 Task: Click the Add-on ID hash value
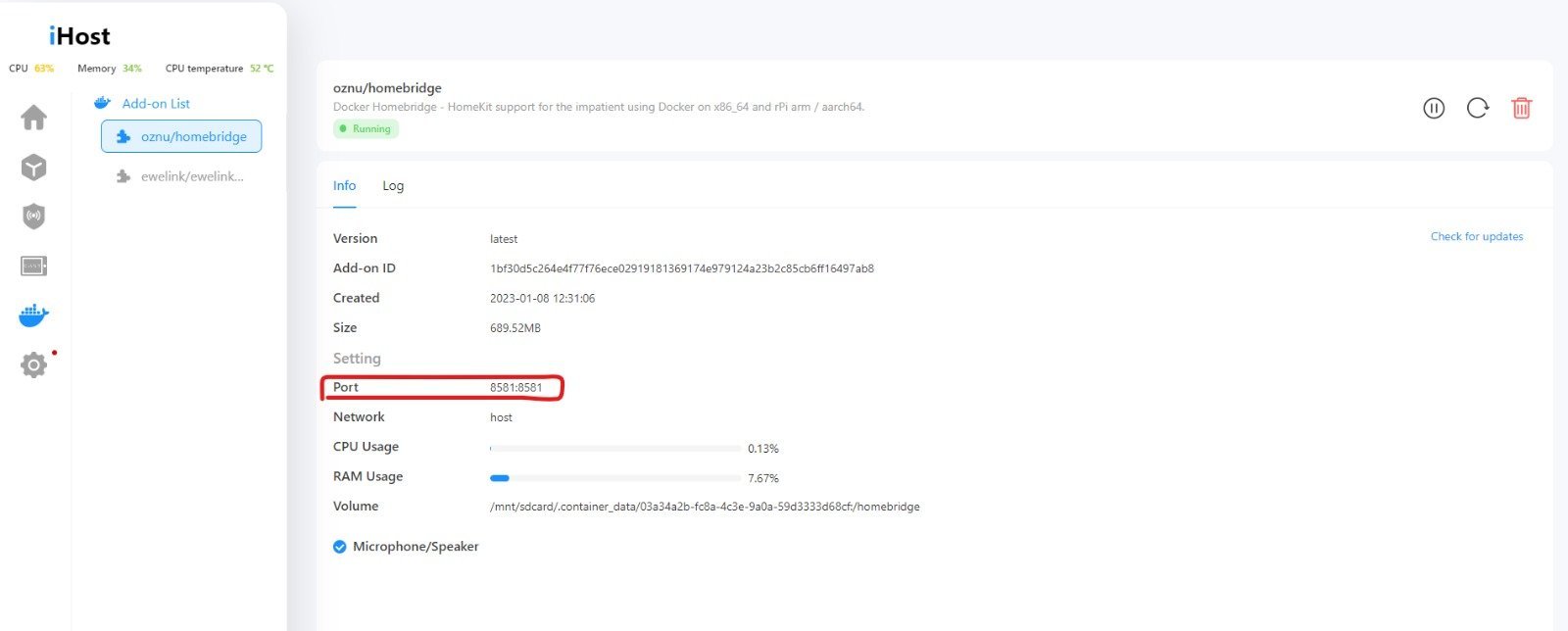click(x=682, y=268)
